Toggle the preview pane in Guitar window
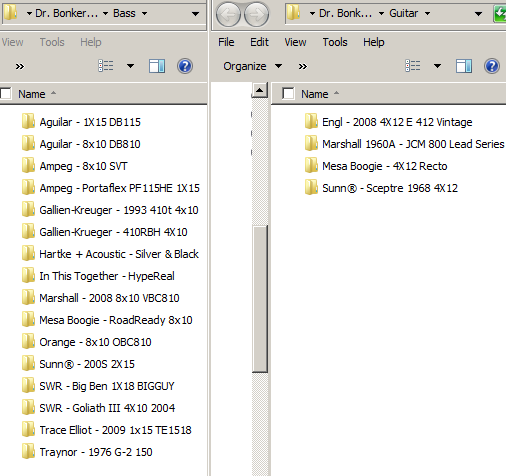Screen dimensions: 506x476 pyautogui.click(x=464, y=66)
